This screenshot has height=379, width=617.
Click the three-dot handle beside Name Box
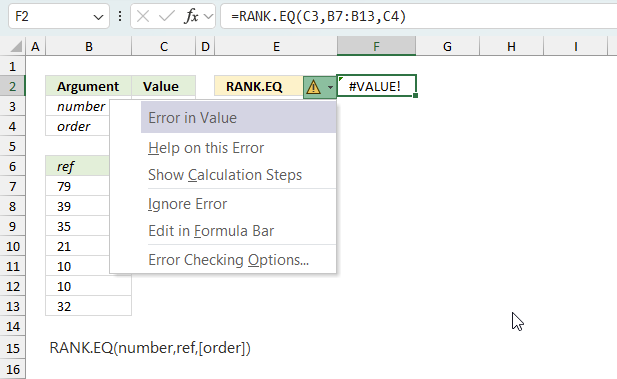point(120,17)
